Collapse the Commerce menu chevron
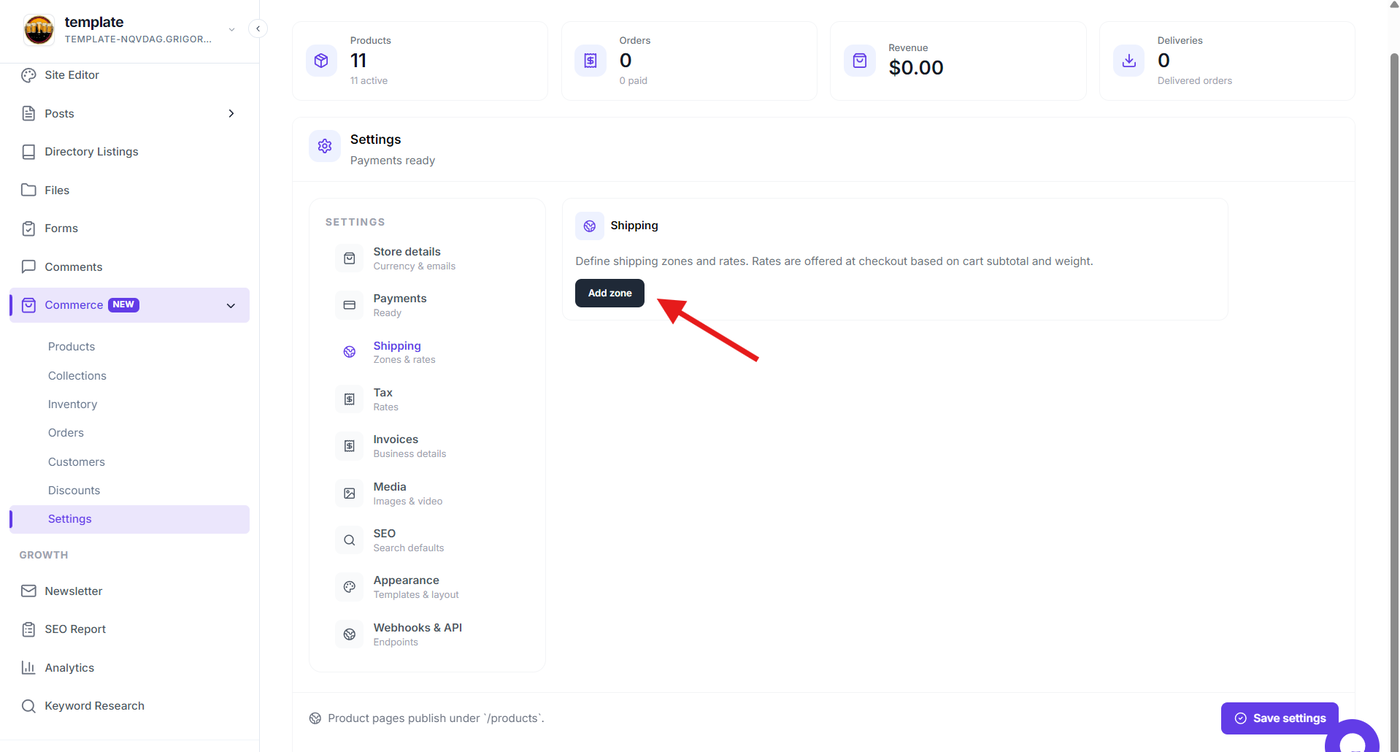This screenshot has width=1400, height=752. (231, 306)
